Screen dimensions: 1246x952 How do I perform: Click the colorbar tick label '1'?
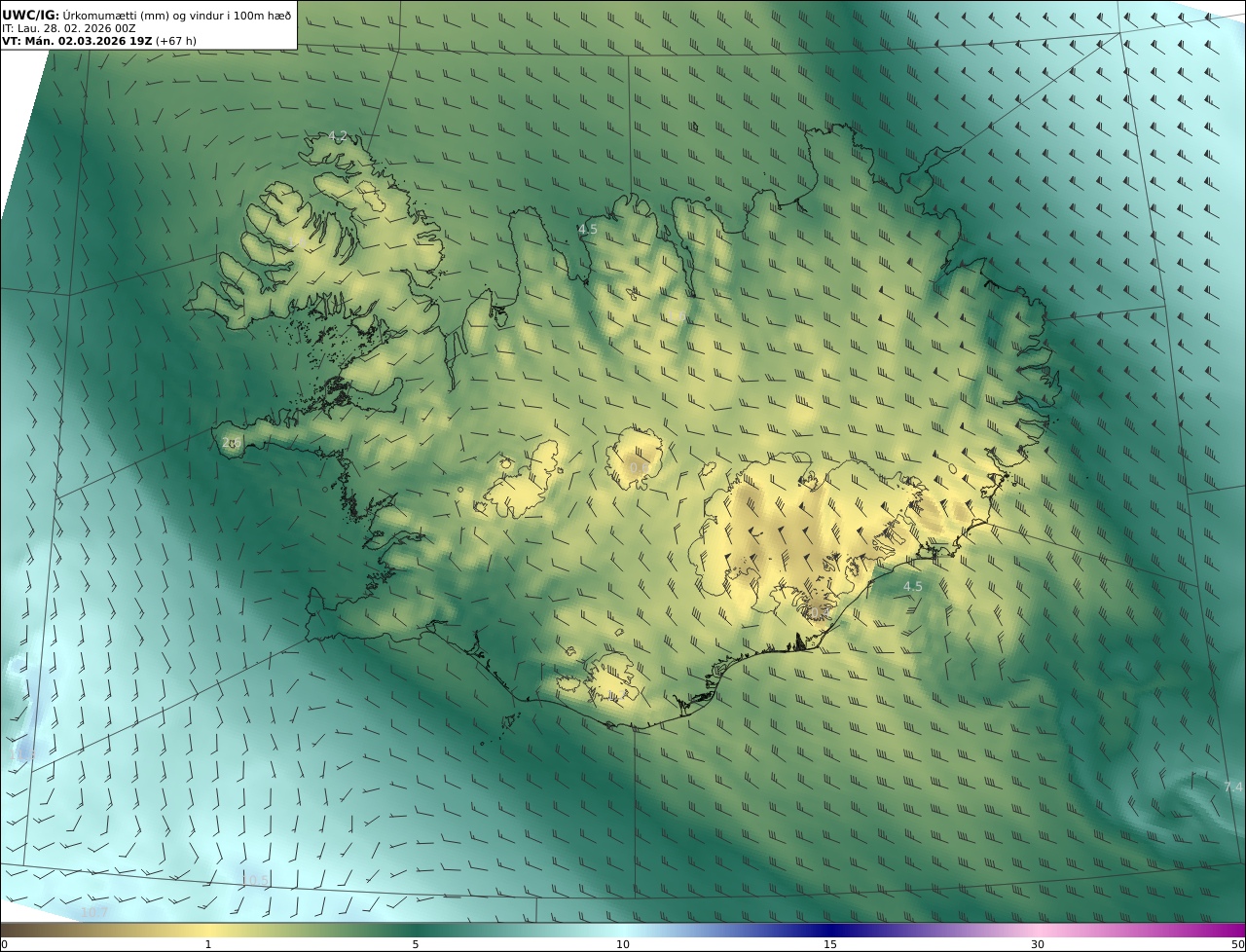[x=208, y=944]
